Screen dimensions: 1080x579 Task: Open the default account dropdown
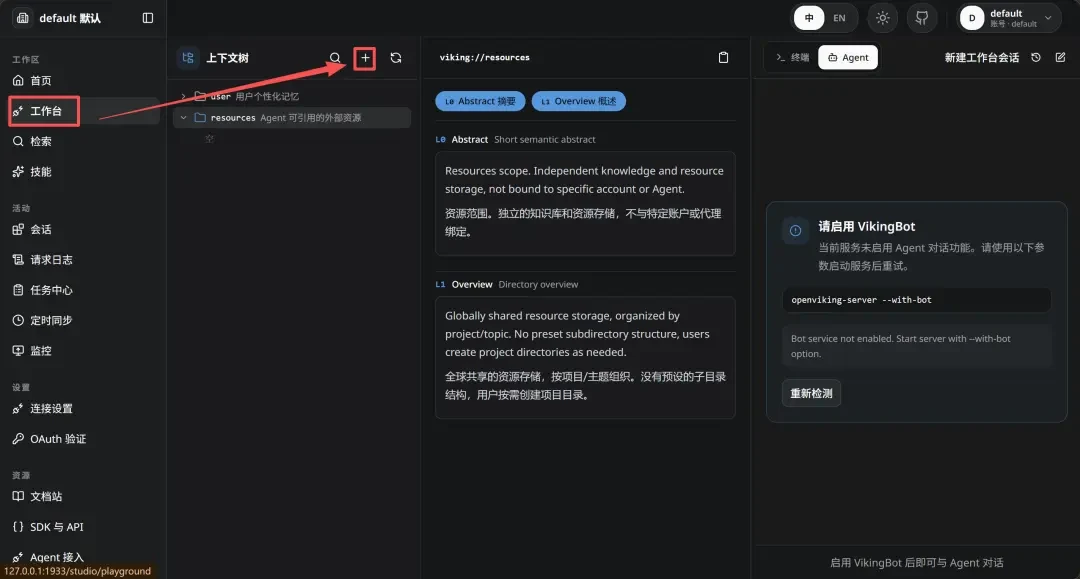[x=1008, y=18]
